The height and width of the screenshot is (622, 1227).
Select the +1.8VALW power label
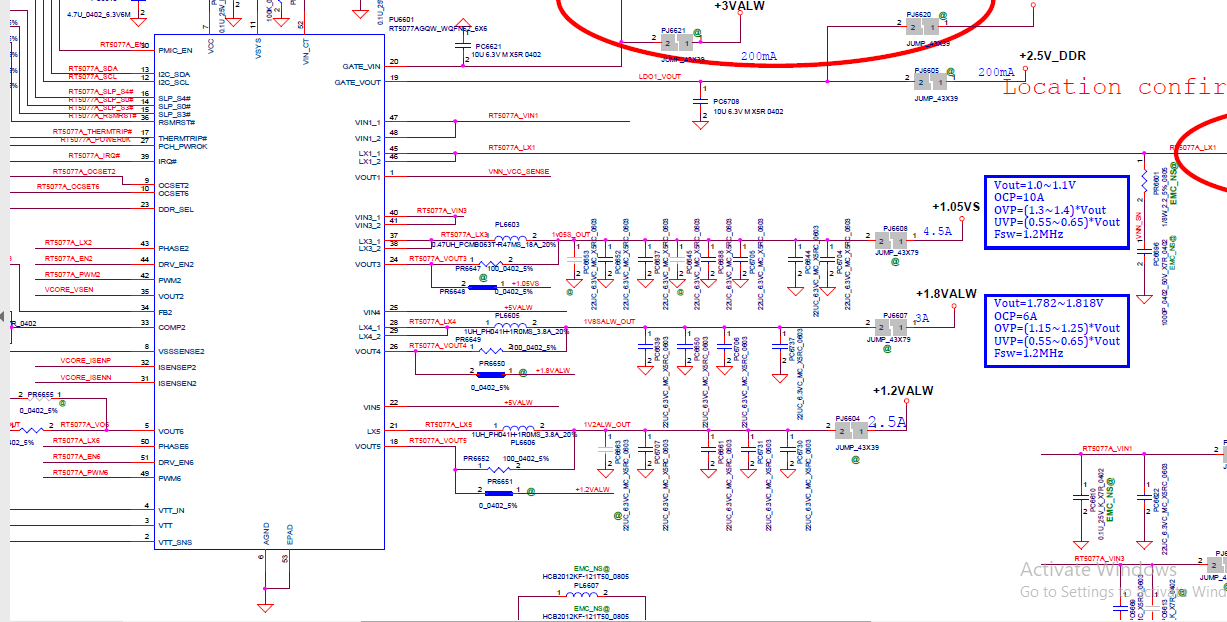click(x=946, y=294)
